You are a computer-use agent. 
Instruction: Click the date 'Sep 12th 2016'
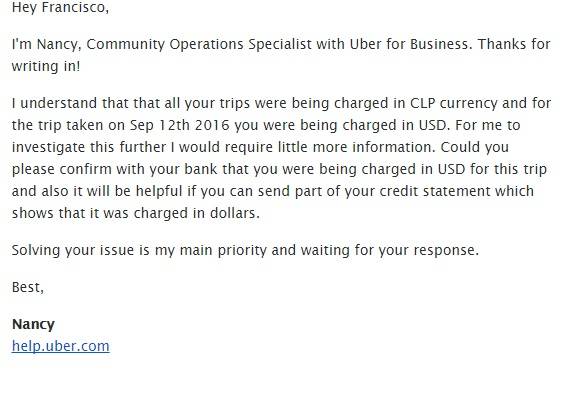pyautogui.click(x=180, y=125)
